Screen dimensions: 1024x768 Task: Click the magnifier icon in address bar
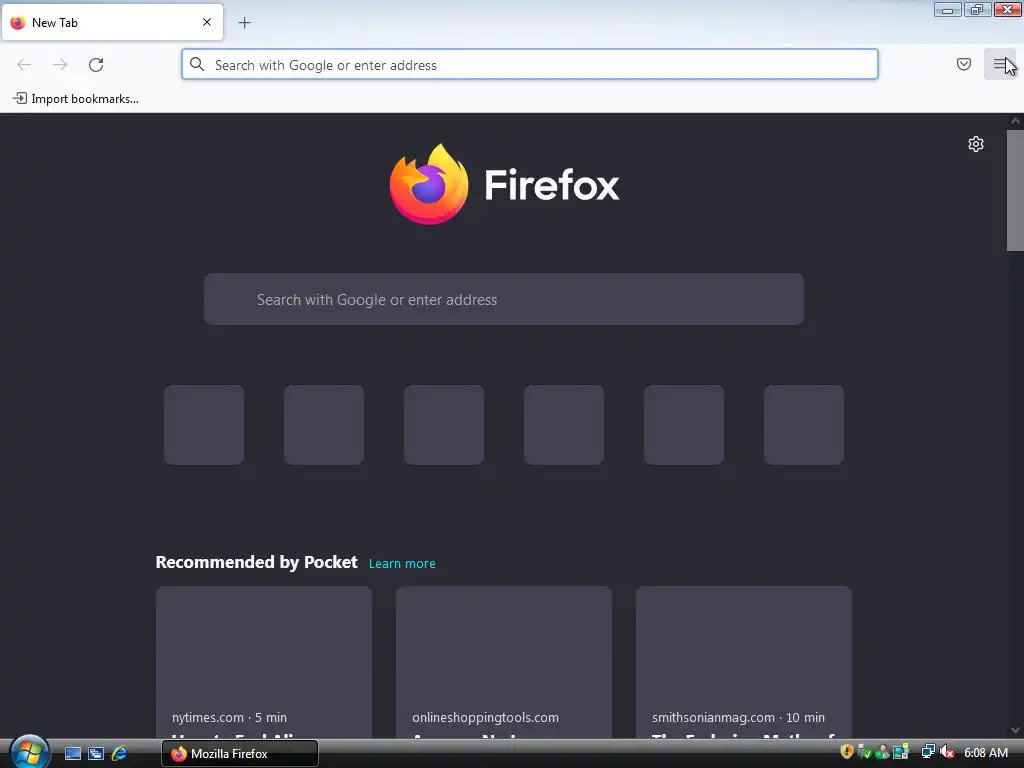point(197,64)
